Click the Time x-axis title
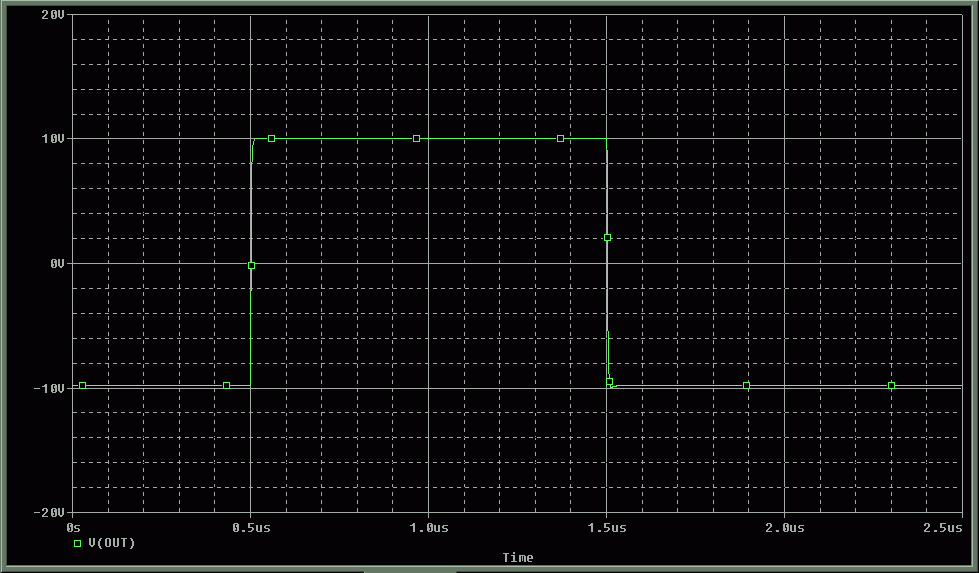Screen dimensions: 979x573 (518, 557)
